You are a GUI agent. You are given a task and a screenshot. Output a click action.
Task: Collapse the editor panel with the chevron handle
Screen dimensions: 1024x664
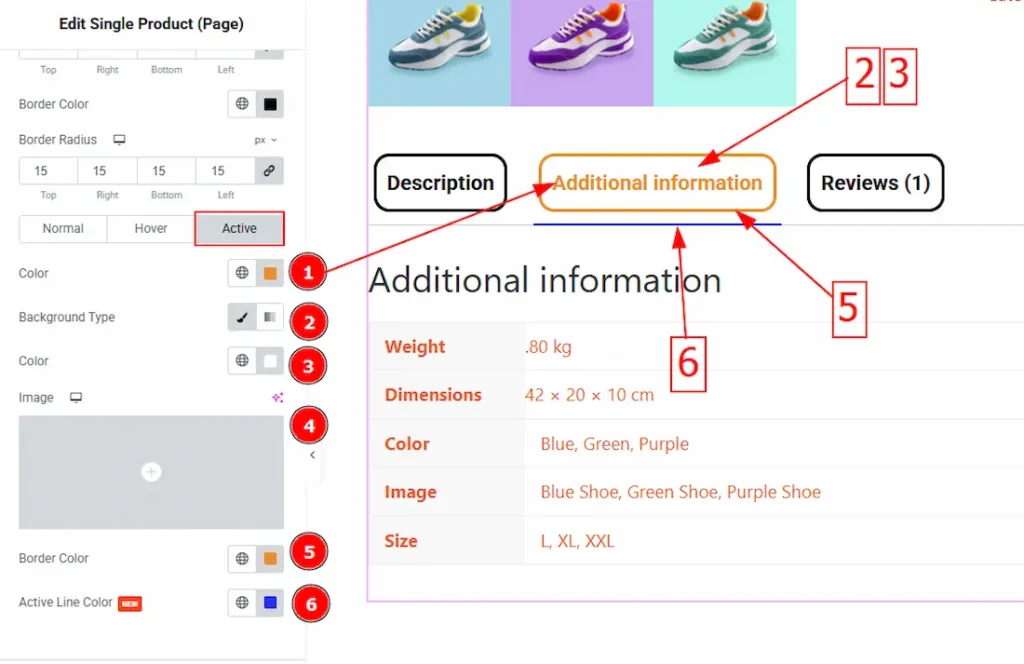312,455
